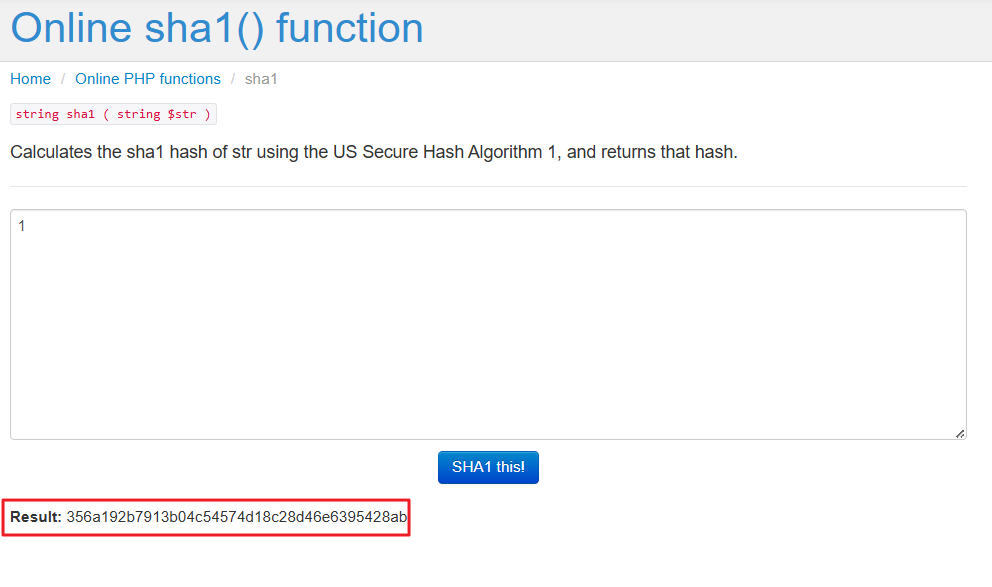Go to the Home breadcrumb link

(x=30, y=79)
